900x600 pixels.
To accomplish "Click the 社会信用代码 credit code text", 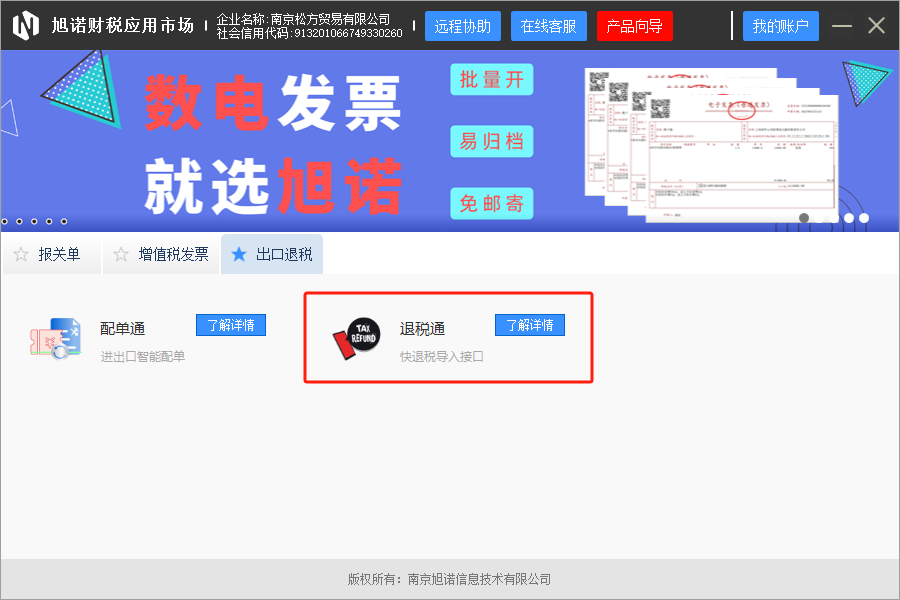I will pos(309,33).
